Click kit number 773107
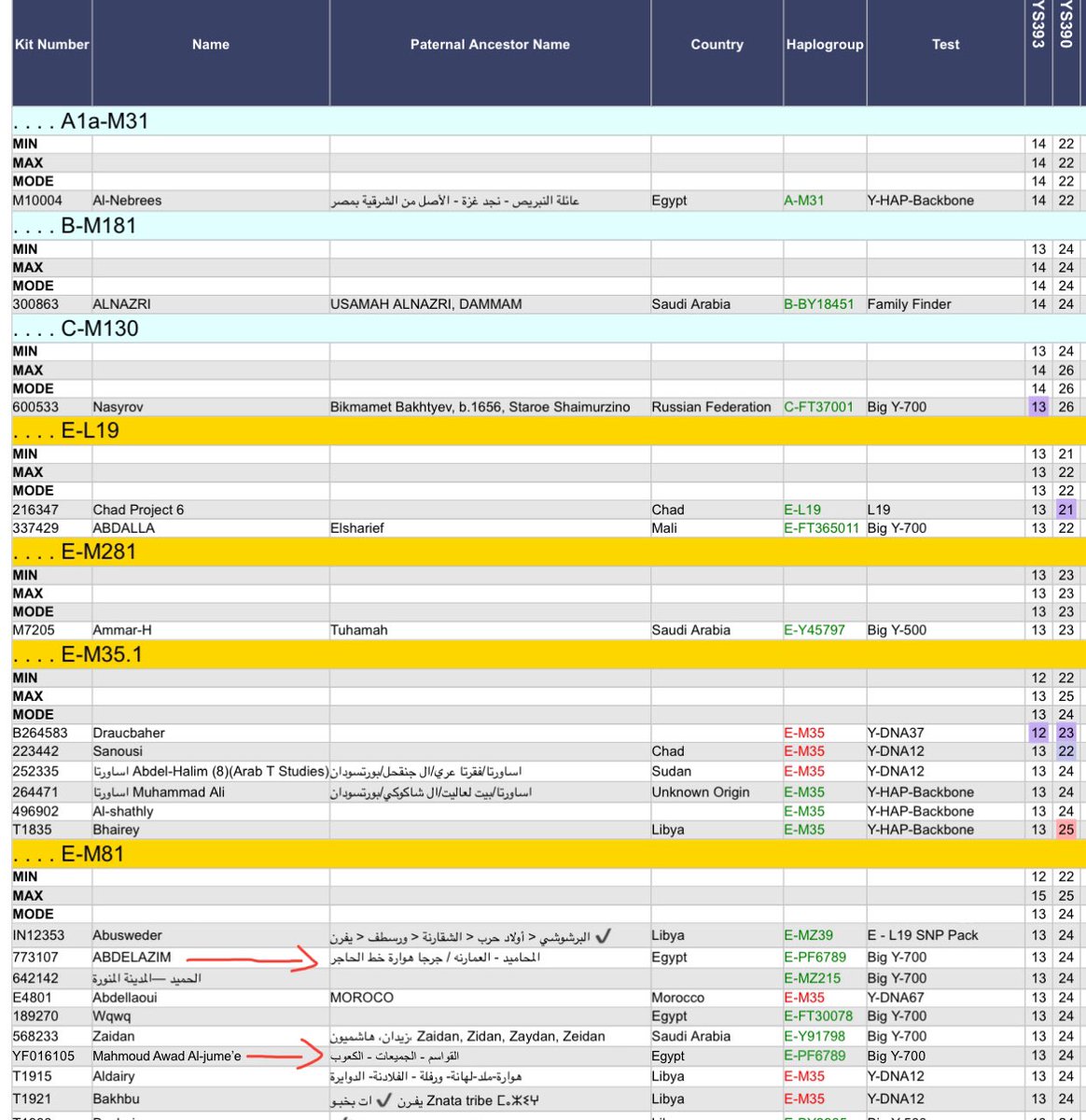The height and width of the screenshot is (1120, 1086). coord(35,958)
